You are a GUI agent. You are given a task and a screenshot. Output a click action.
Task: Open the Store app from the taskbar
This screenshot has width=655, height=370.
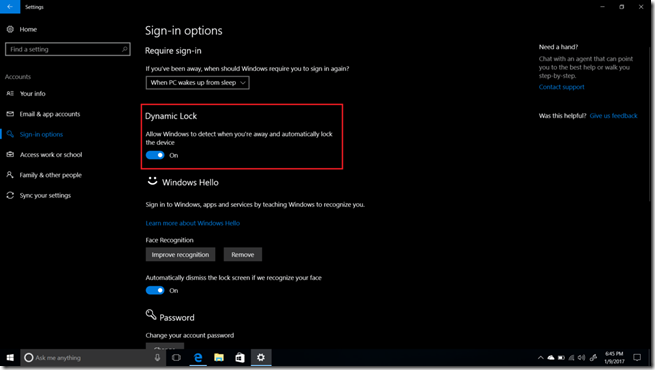tap(240, 357)
